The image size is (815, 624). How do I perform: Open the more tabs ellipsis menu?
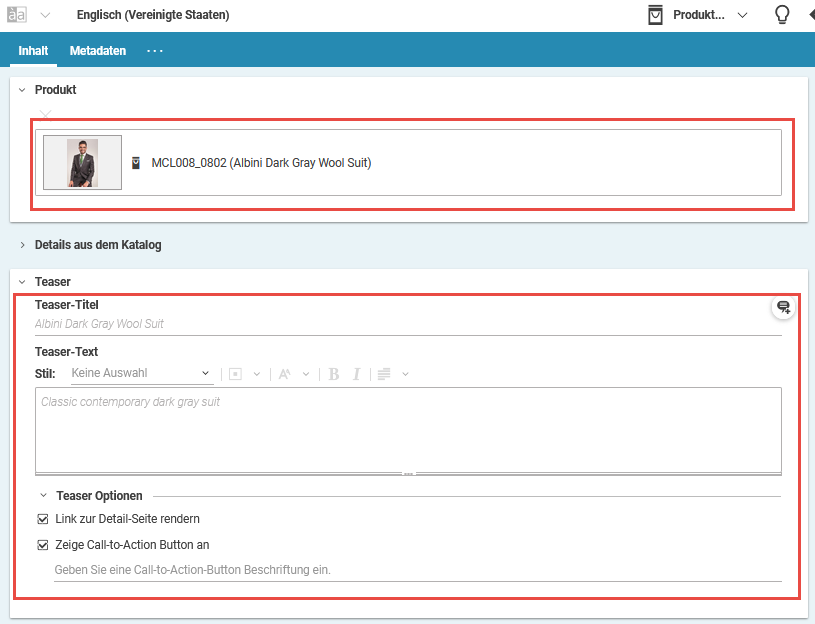pos(155,50)
